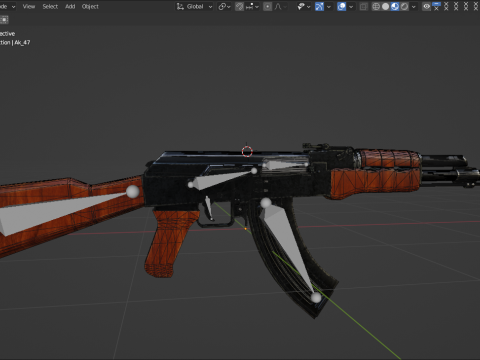Click the blue filter icon beside the eye

pos(436,6)
